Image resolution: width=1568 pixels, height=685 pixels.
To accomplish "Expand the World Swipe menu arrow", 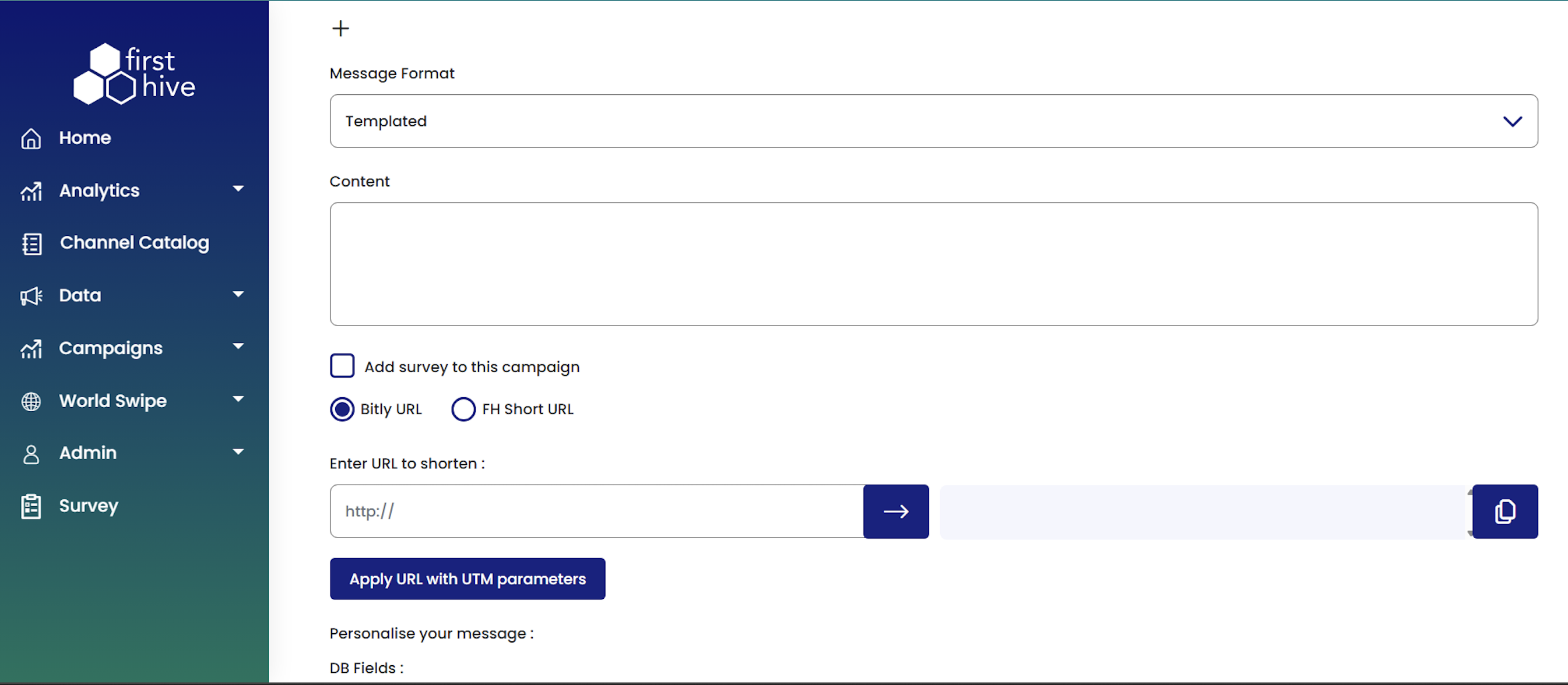I will click(238, 399).
